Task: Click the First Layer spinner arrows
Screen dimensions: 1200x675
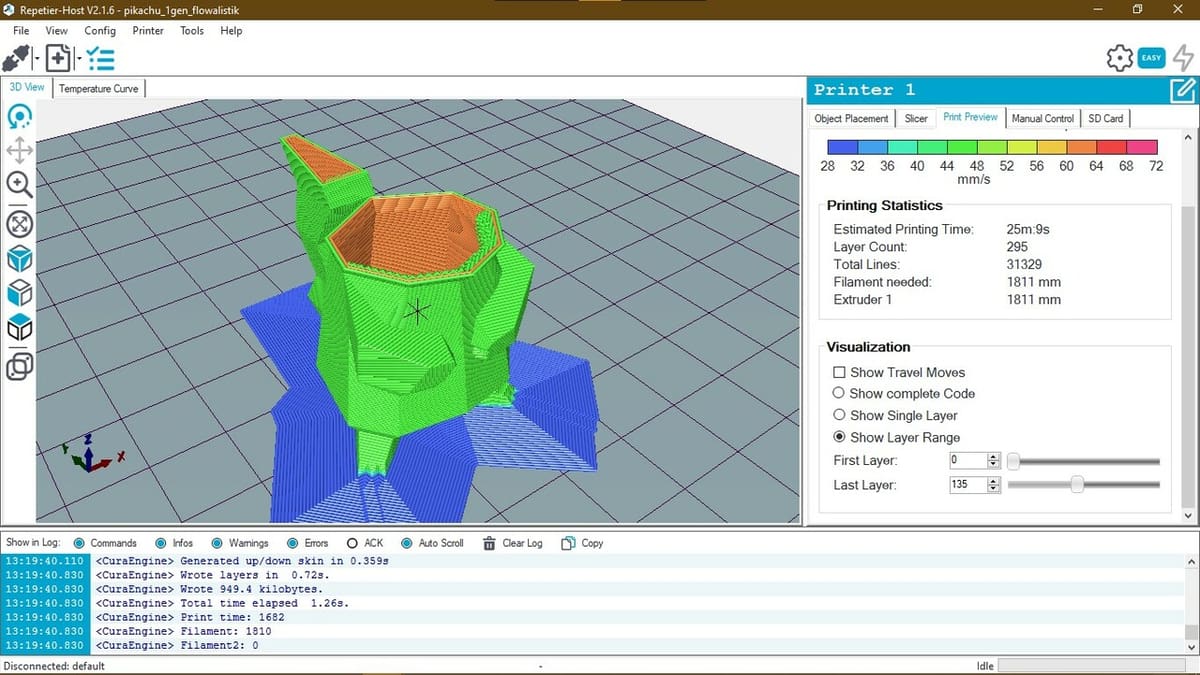Action: pyautogui.click(x=993, y=460)
